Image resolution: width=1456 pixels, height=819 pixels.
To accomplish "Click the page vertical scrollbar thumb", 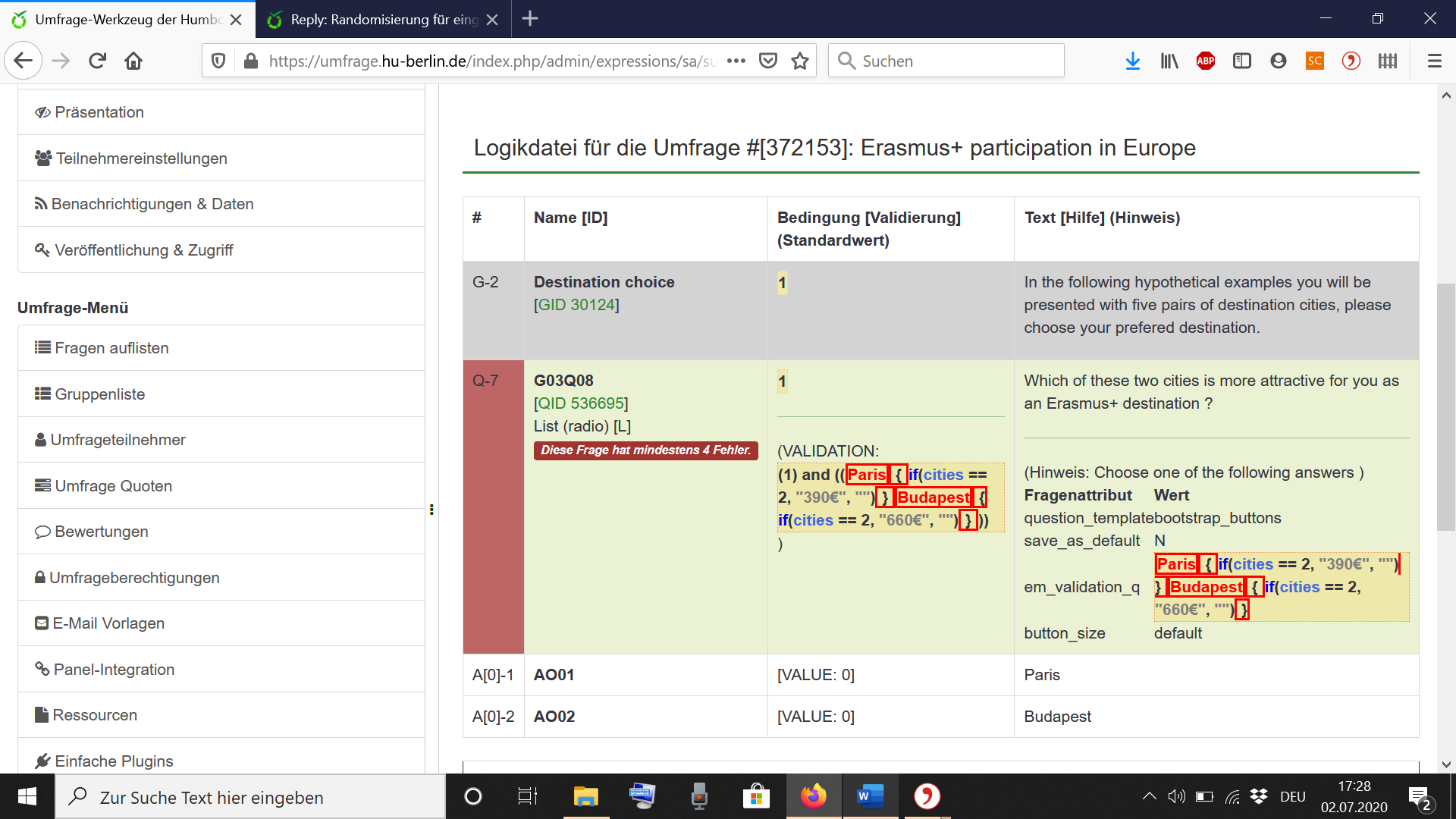I will coord(1445,406).
